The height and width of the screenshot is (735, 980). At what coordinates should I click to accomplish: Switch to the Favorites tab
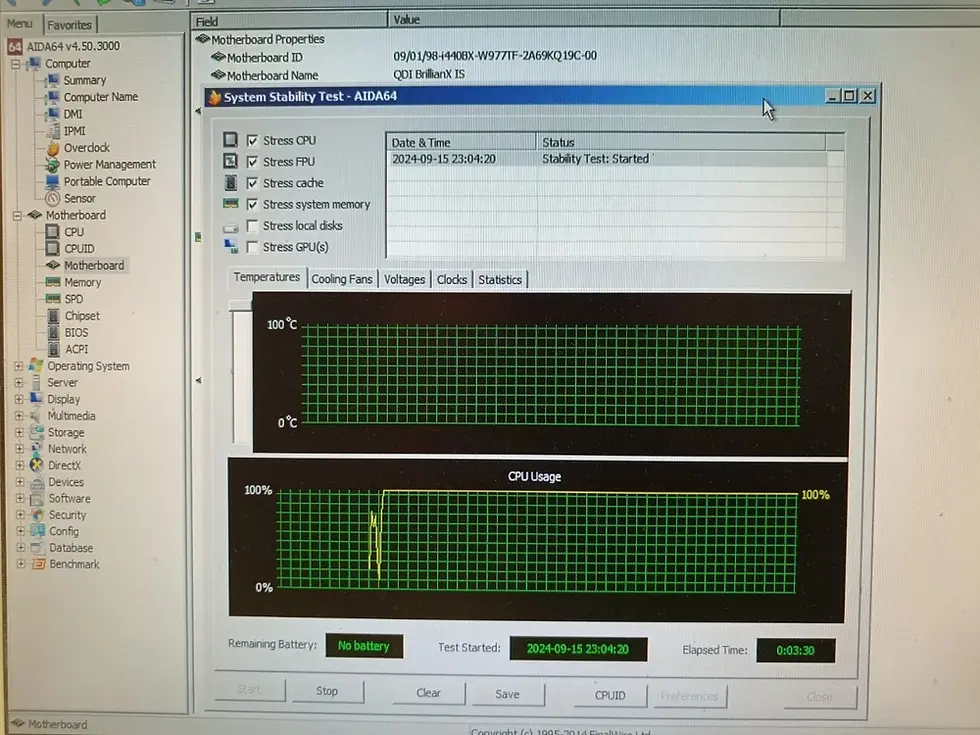click(x=69, y=25)
